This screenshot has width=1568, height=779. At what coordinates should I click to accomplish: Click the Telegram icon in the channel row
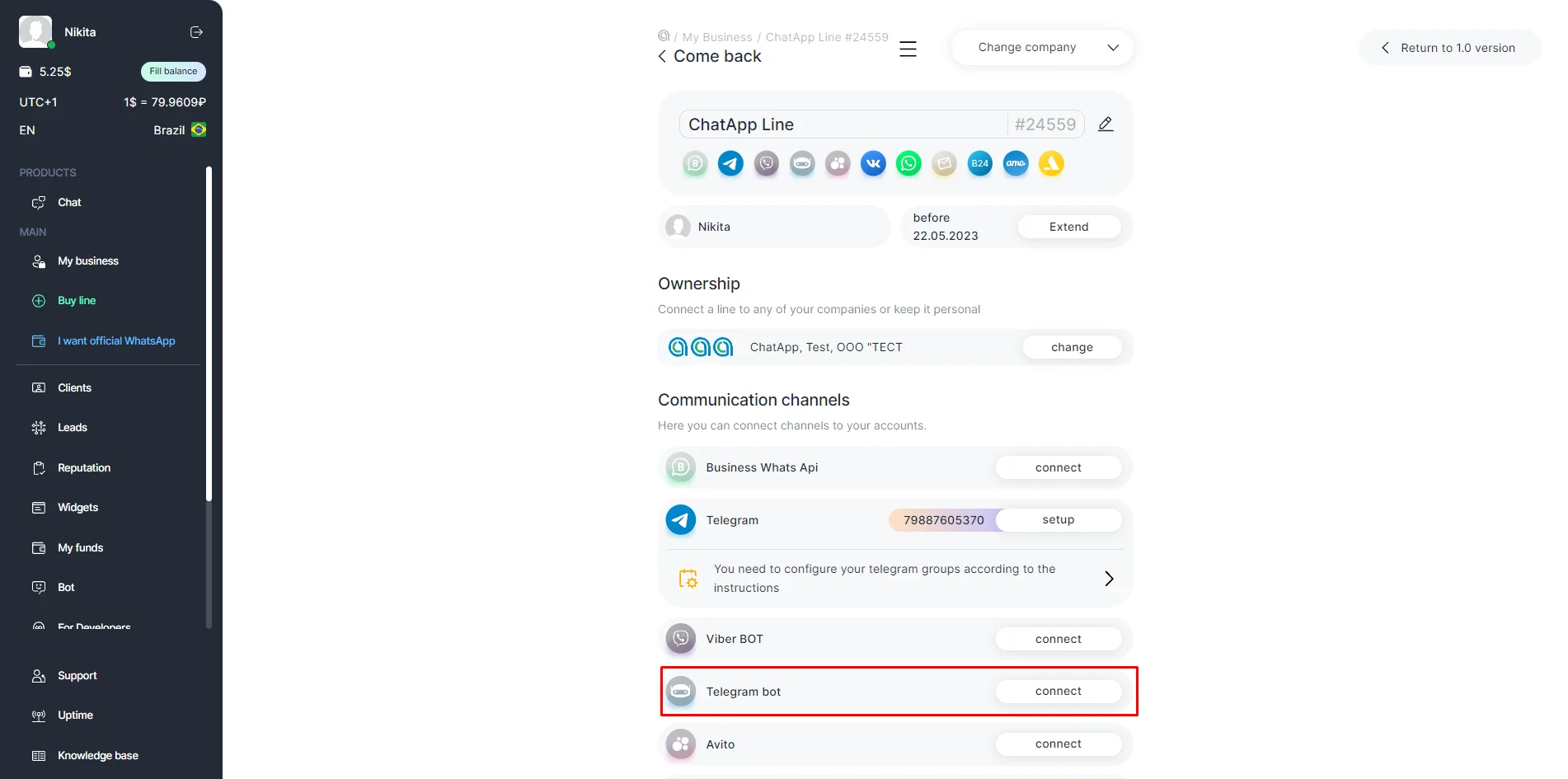tap(730, 163)
